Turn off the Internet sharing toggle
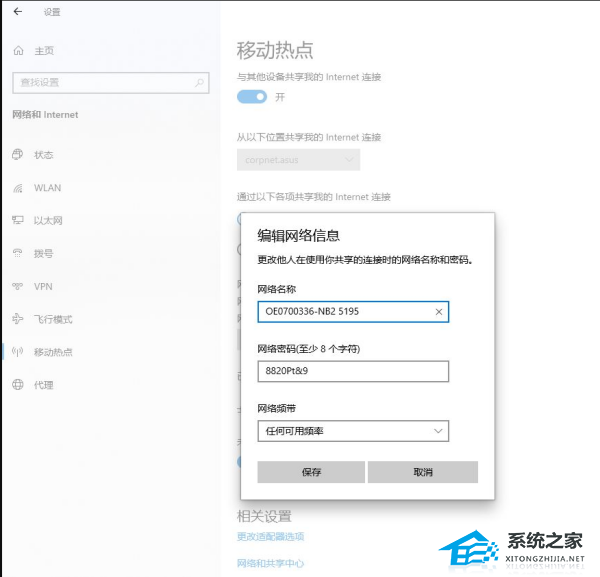 (x=252, y=97)
